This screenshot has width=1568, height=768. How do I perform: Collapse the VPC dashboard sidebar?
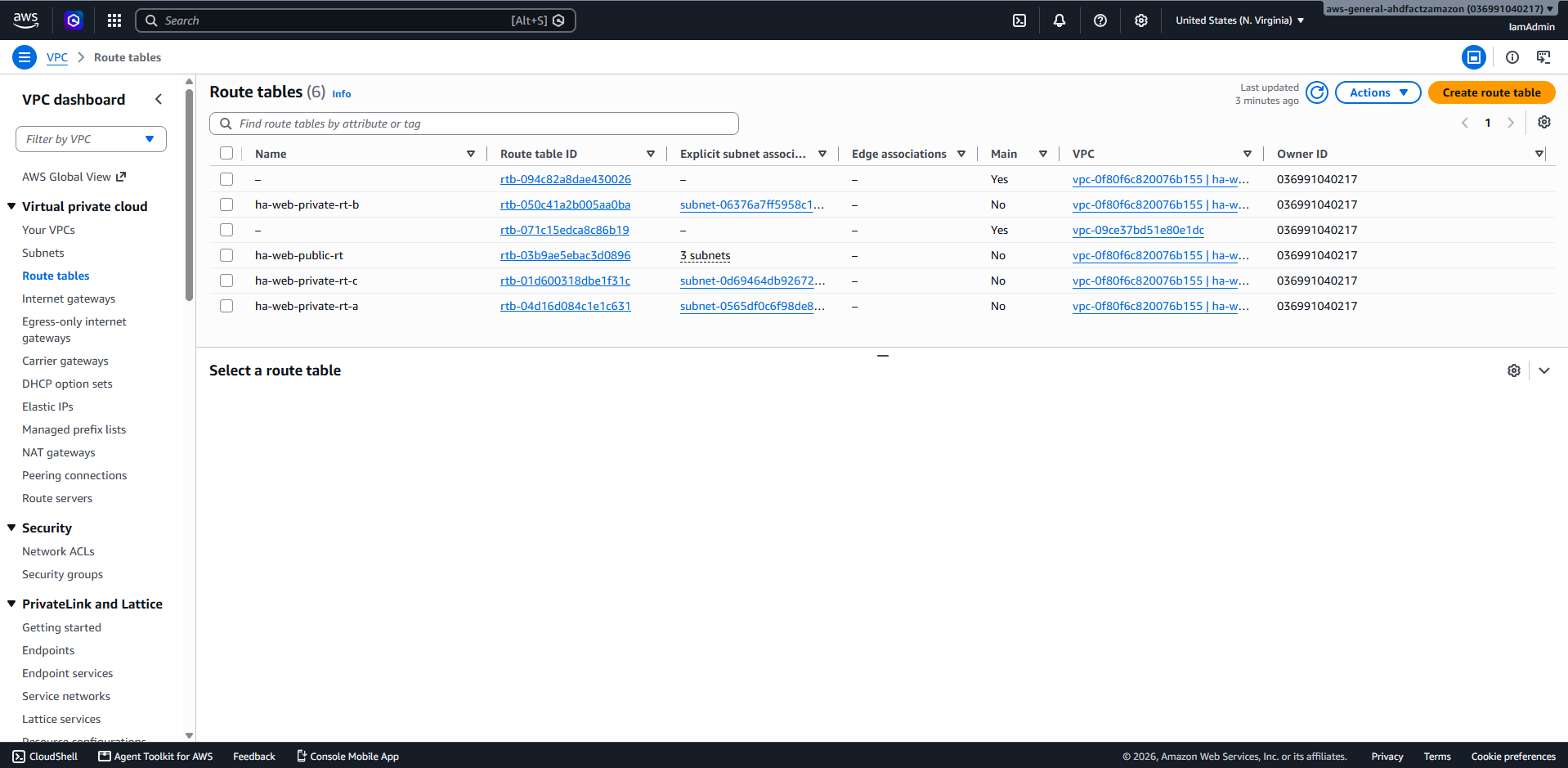tap(159, 99)
